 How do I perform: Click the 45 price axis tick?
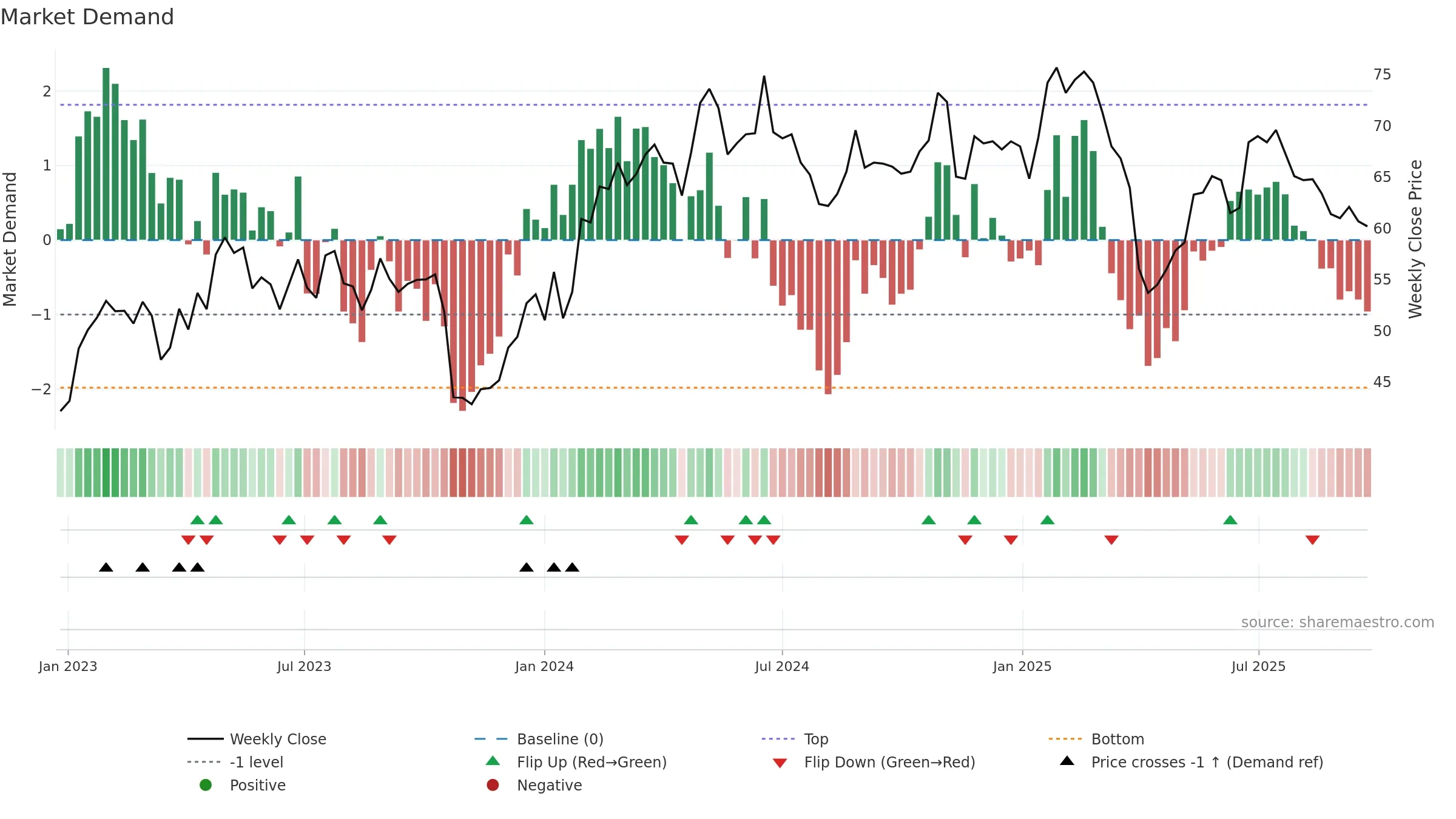coord(1383,382)
